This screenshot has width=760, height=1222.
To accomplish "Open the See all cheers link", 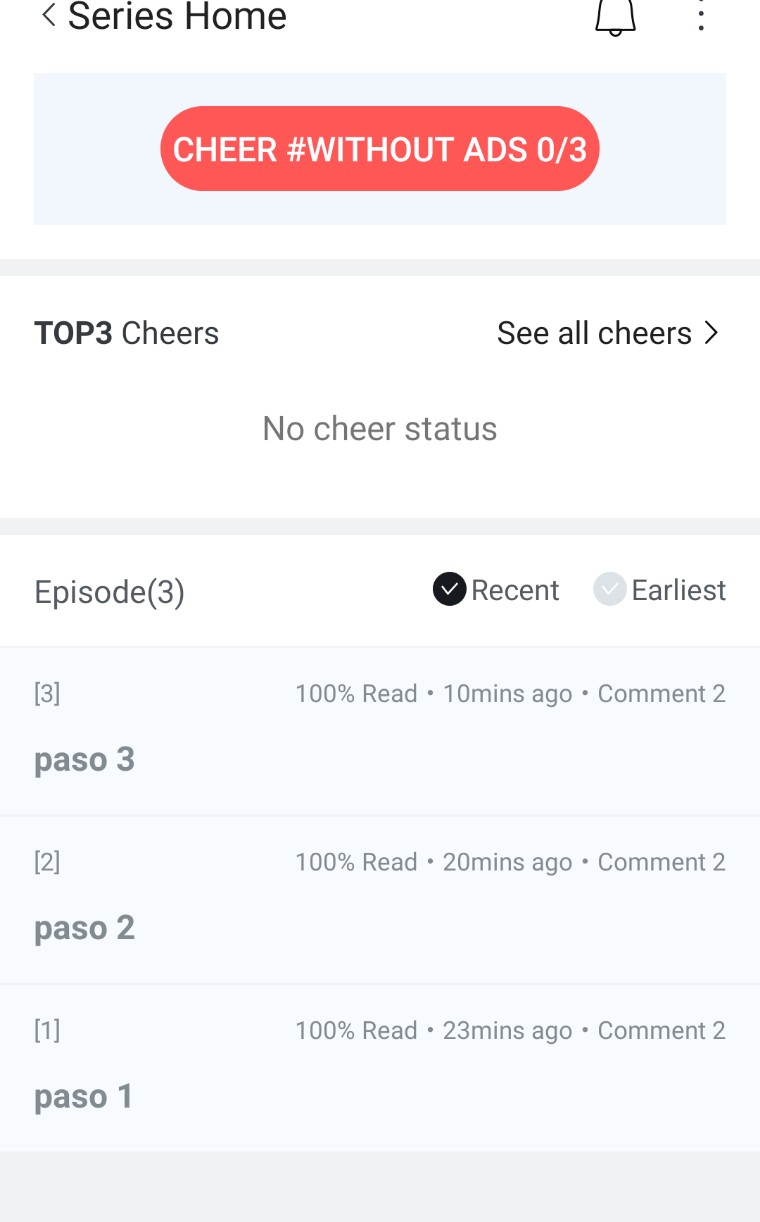I will click(x=595, y=333).
